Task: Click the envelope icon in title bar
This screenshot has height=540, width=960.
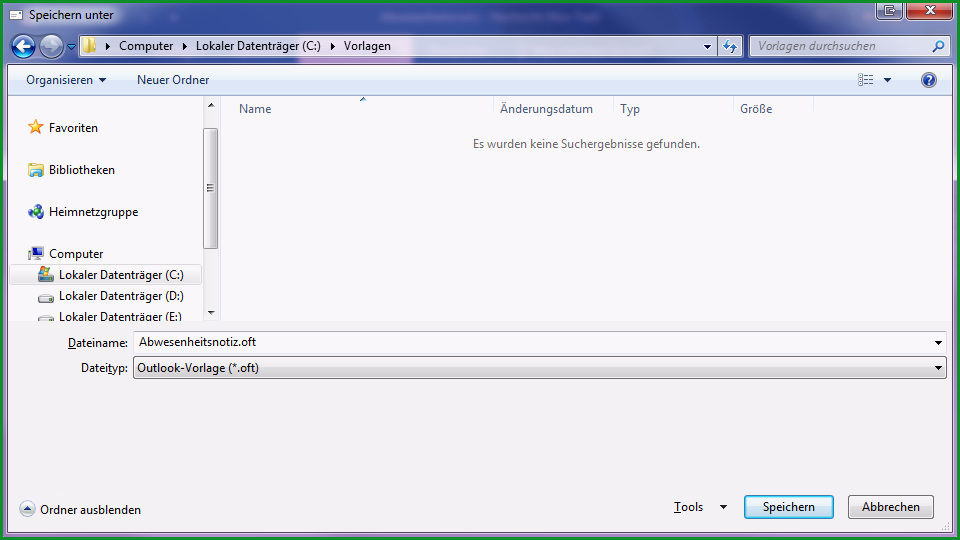Action: pyautogui.click(x=17, y=15)
